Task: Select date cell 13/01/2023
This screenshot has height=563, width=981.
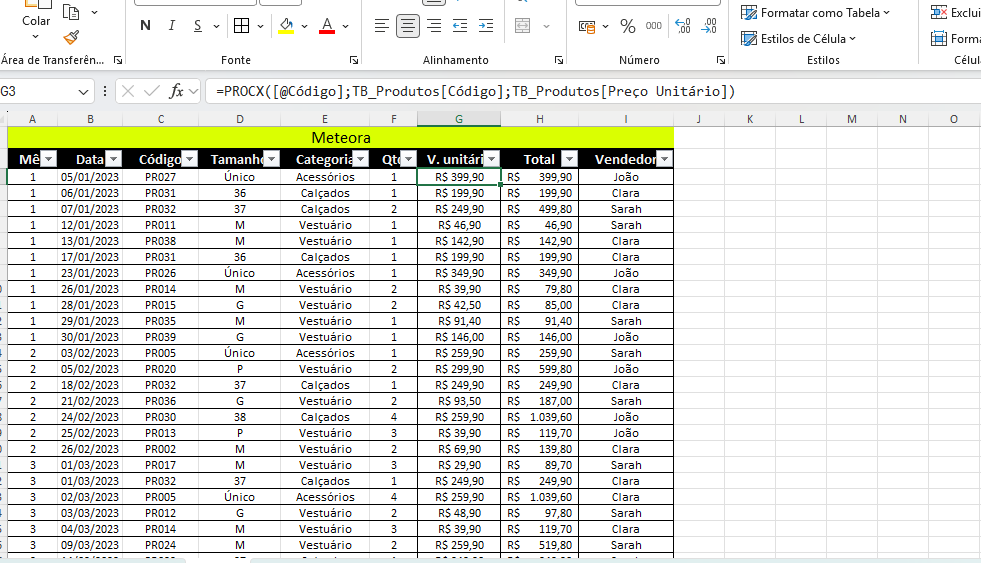Action: click(x=90, y=241)
